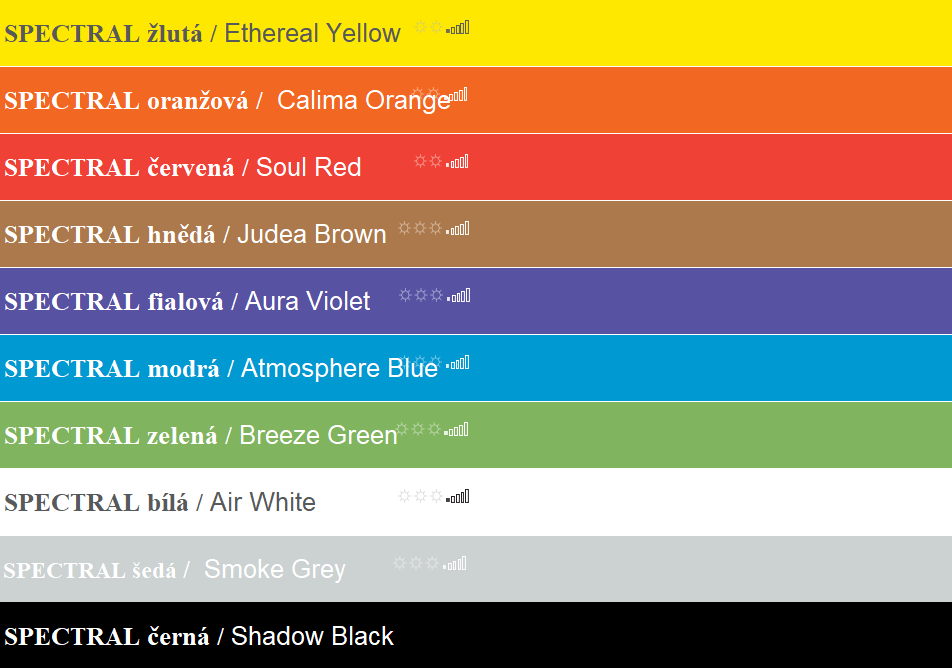Click the three star rating on Air White
Screen dimensions: 952x668
[420, 496]
